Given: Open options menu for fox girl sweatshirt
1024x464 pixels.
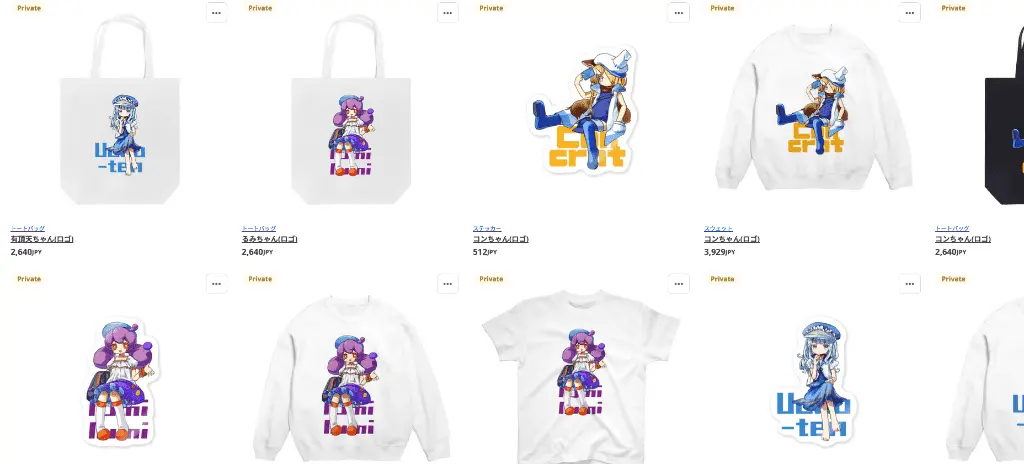Looking at the screenshot, I should pyautogui.click(x=910, y=12).
